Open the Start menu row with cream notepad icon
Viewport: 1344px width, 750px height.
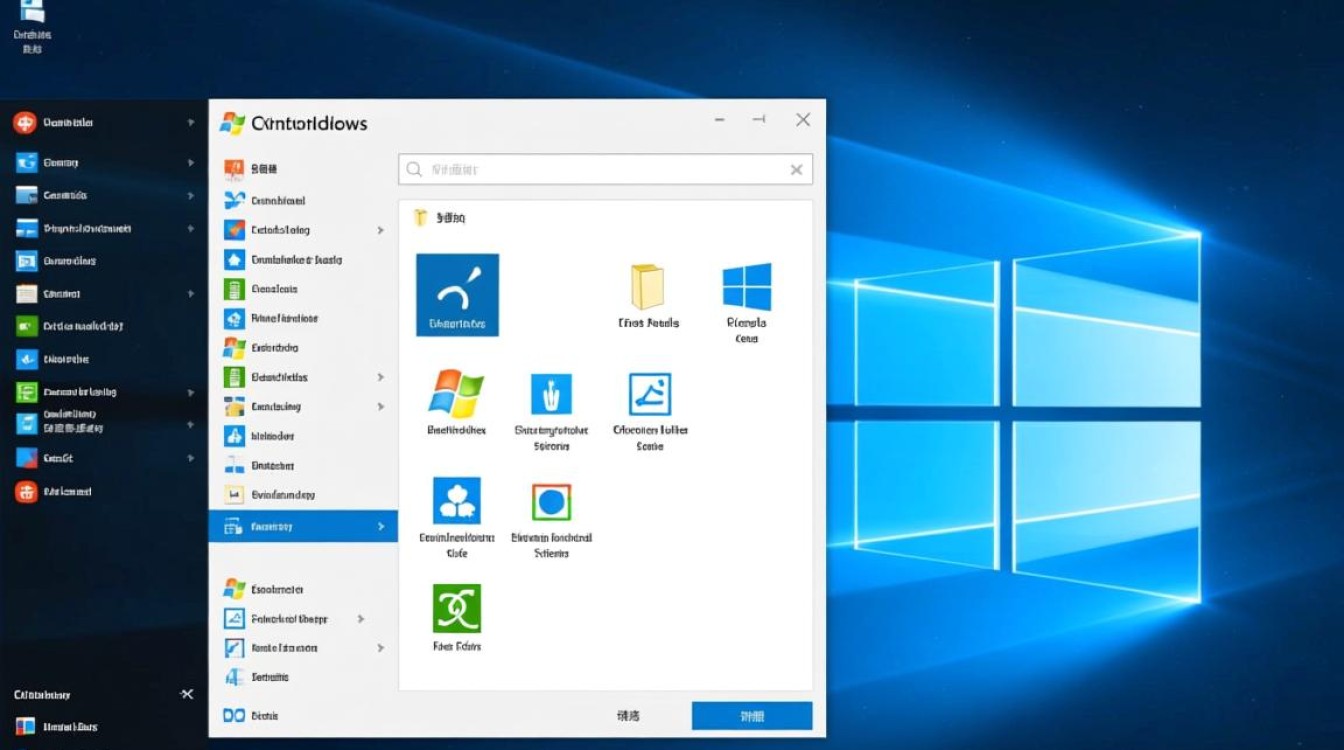(x=104, y=294)
